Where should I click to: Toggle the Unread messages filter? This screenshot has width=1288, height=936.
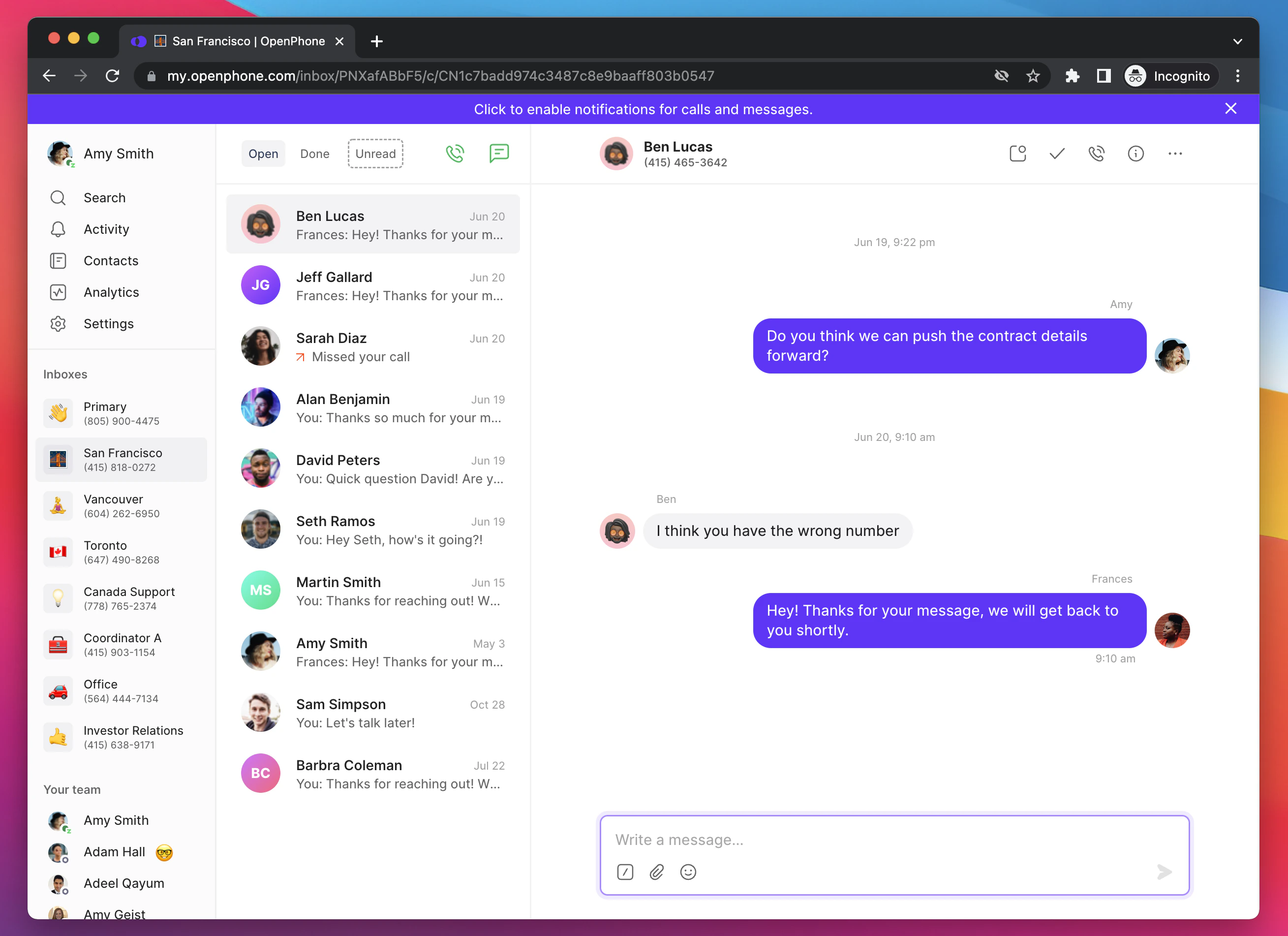[x=375, y=154]
